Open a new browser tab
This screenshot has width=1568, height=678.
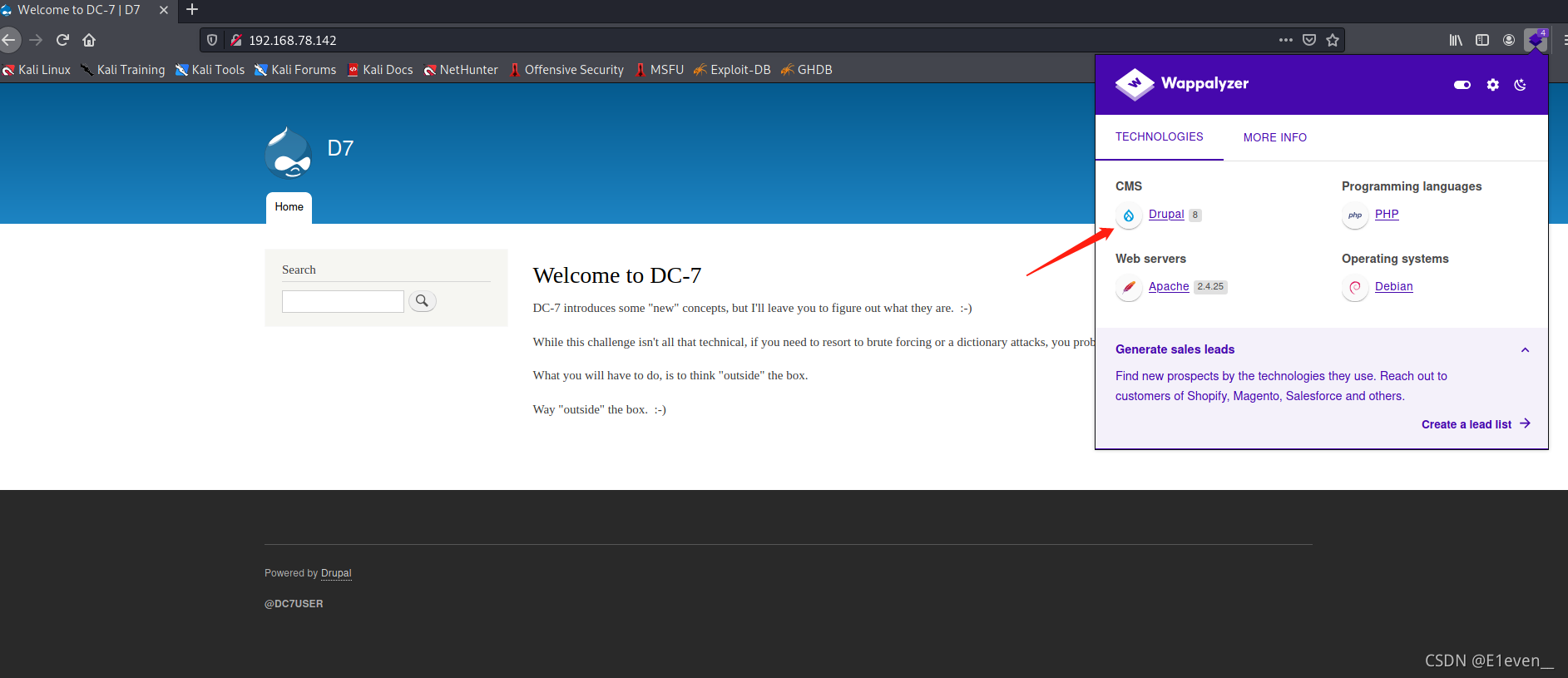[x=192, y=10]
